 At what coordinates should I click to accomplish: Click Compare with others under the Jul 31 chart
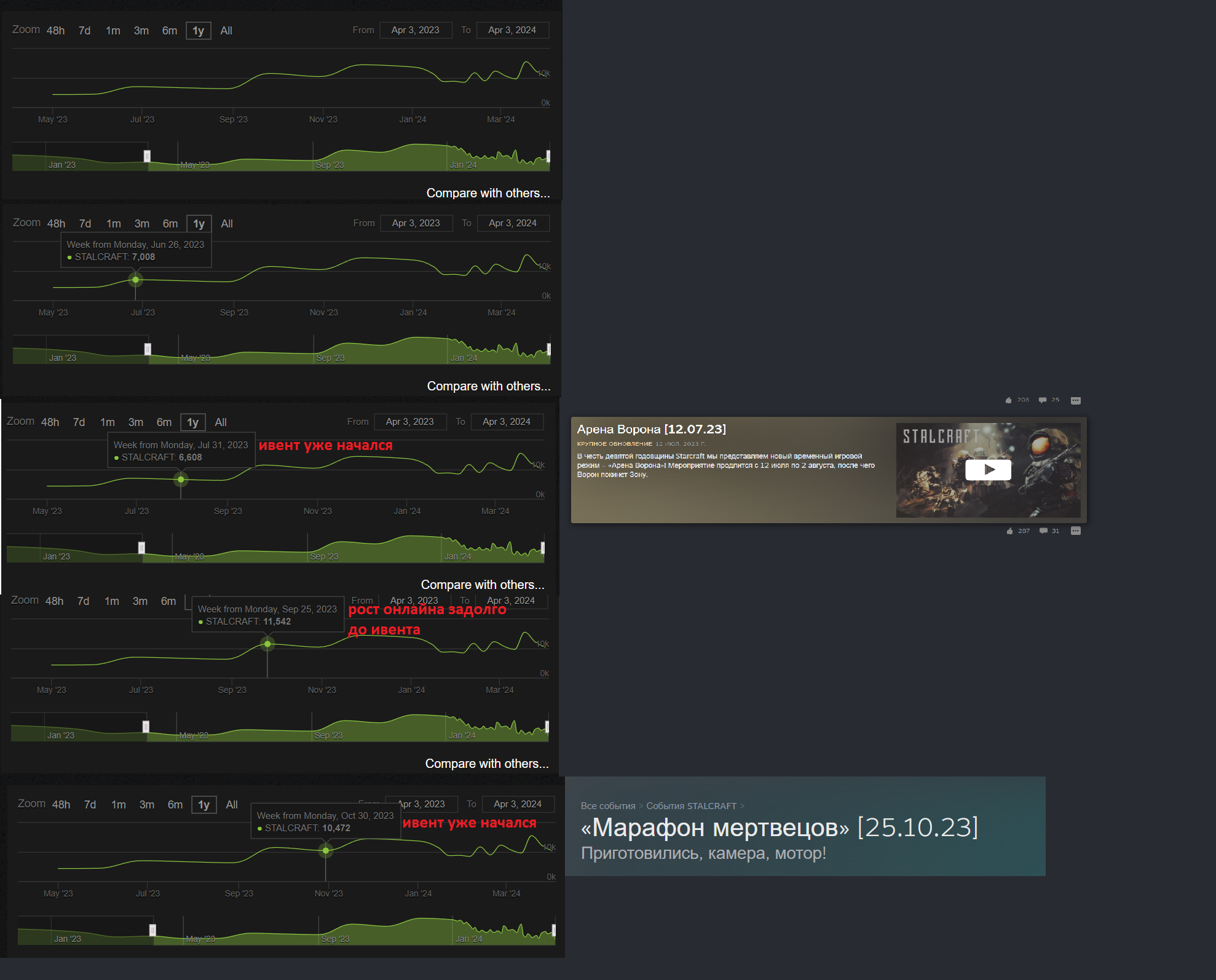[483, 585]
